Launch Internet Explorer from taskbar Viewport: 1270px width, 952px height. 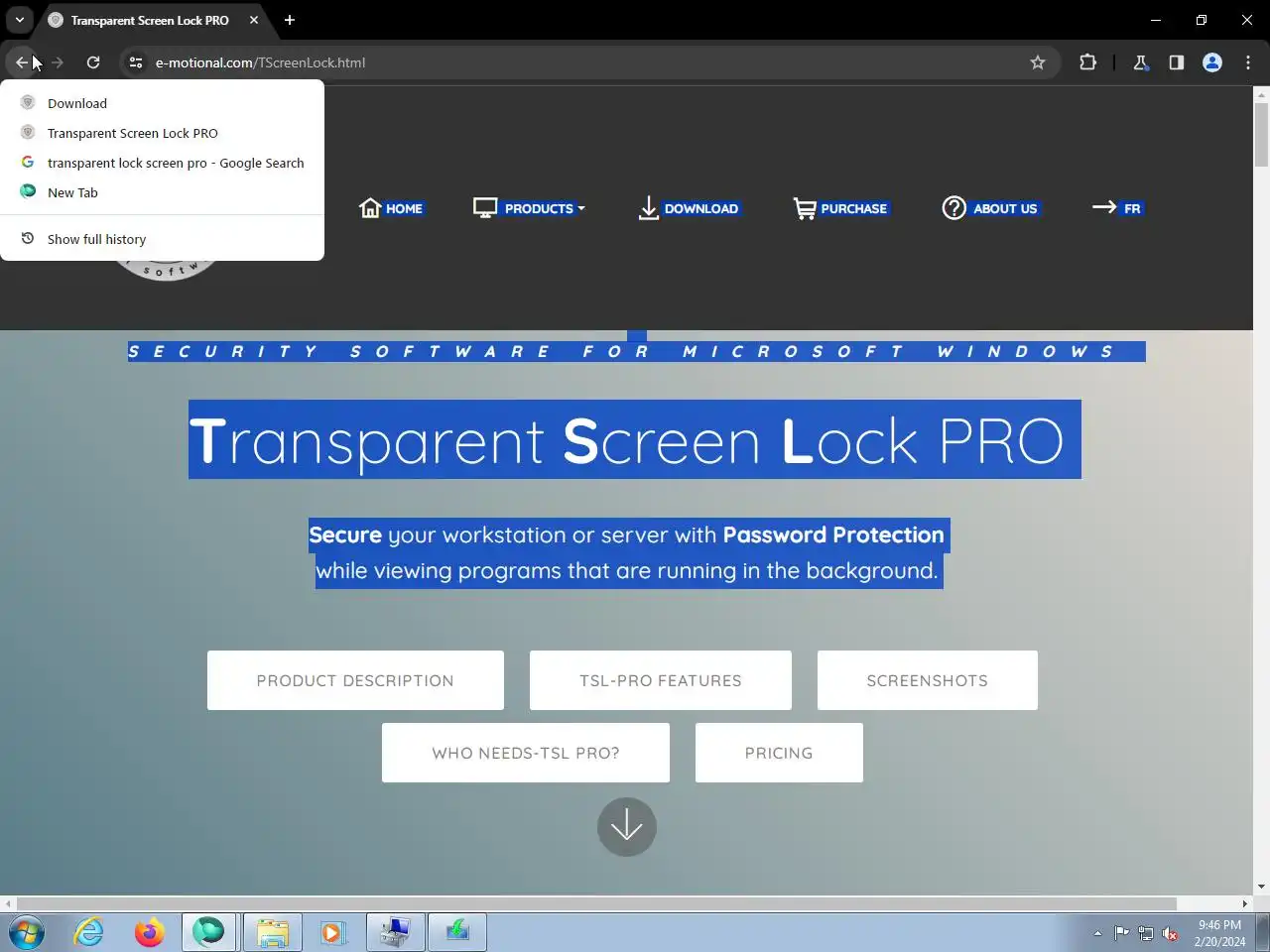[89, 933]
